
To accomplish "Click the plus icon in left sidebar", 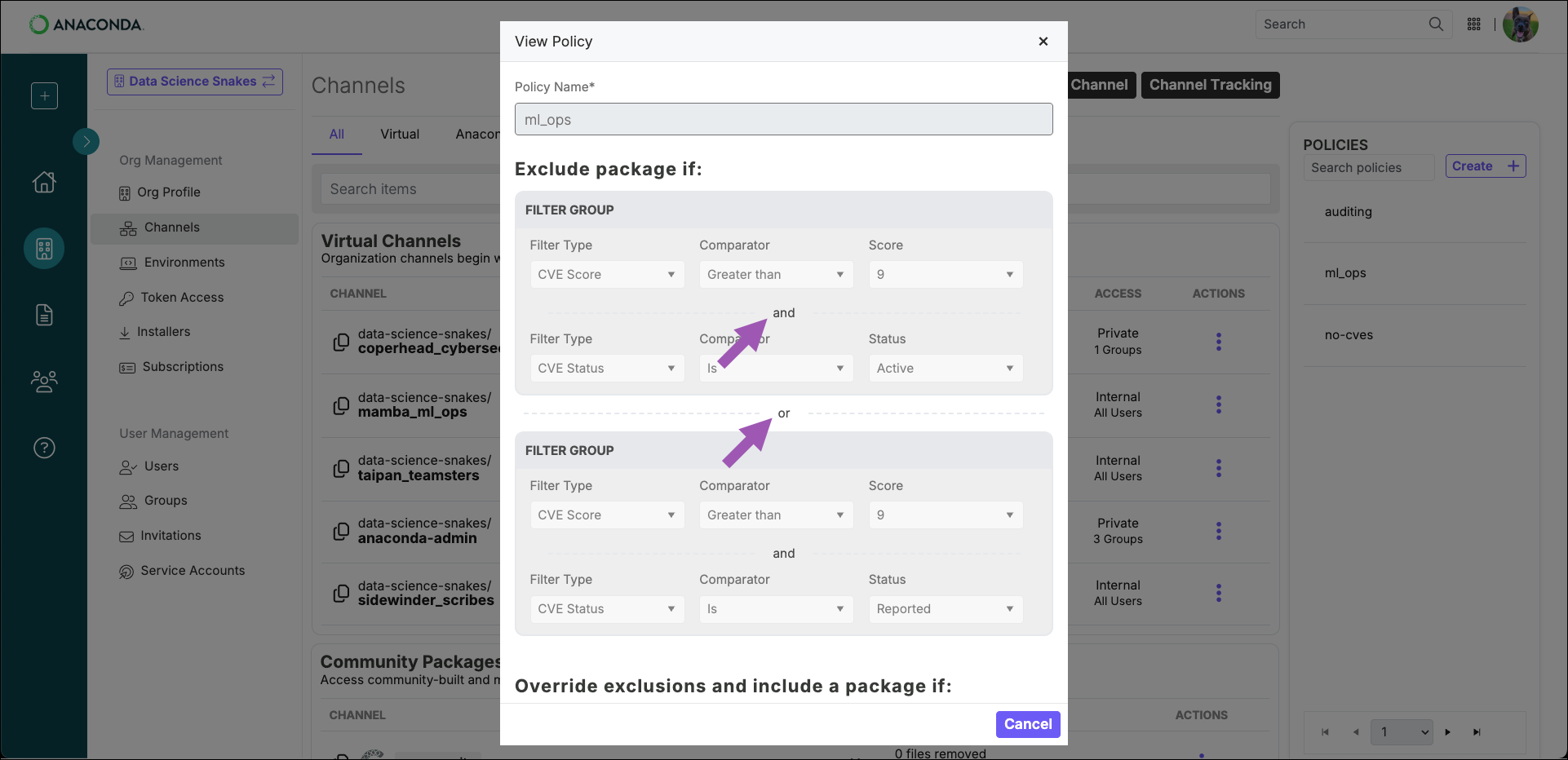I will tap(44, 95).
